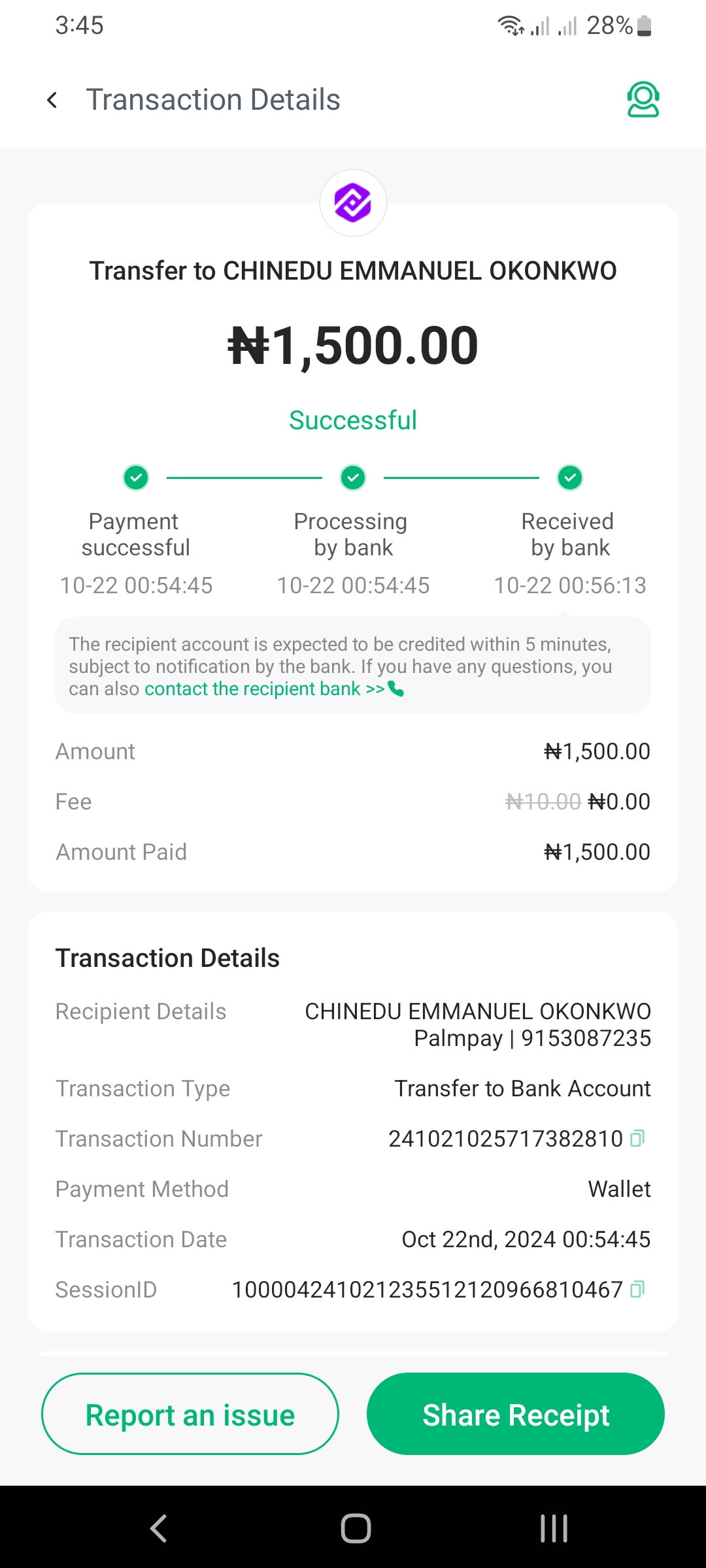706x1568 pixels.
Task: Tap the Received by bank checkmark
Action: click(x=570, y=478)
